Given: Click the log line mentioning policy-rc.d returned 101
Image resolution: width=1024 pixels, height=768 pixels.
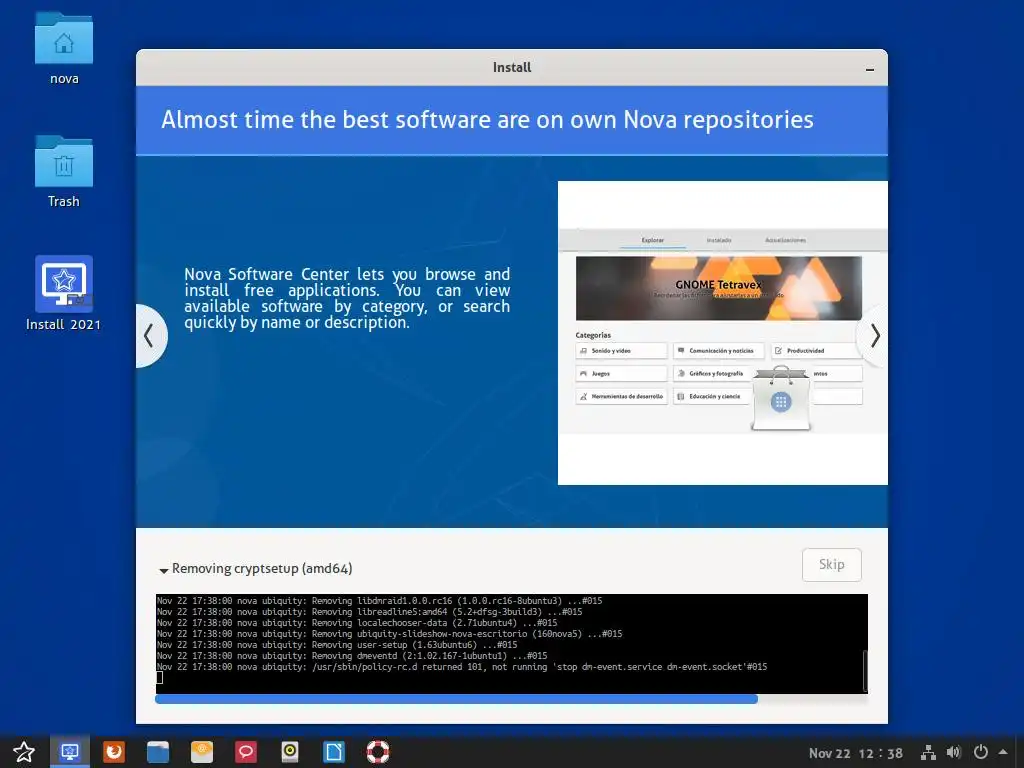Looking at the screenshot, I should (462, 667).
